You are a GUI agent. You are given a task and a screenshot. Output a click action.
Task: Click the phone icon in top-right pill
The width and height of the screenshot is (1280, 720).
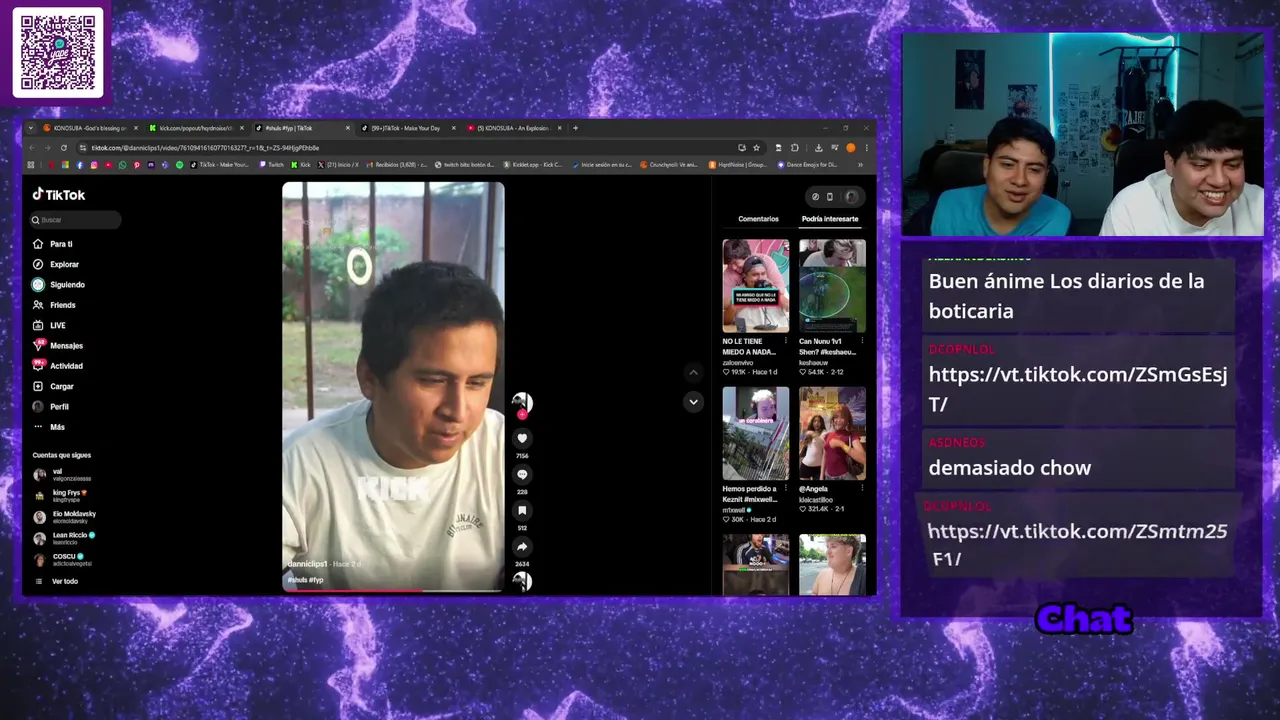[x=829, y=197]
